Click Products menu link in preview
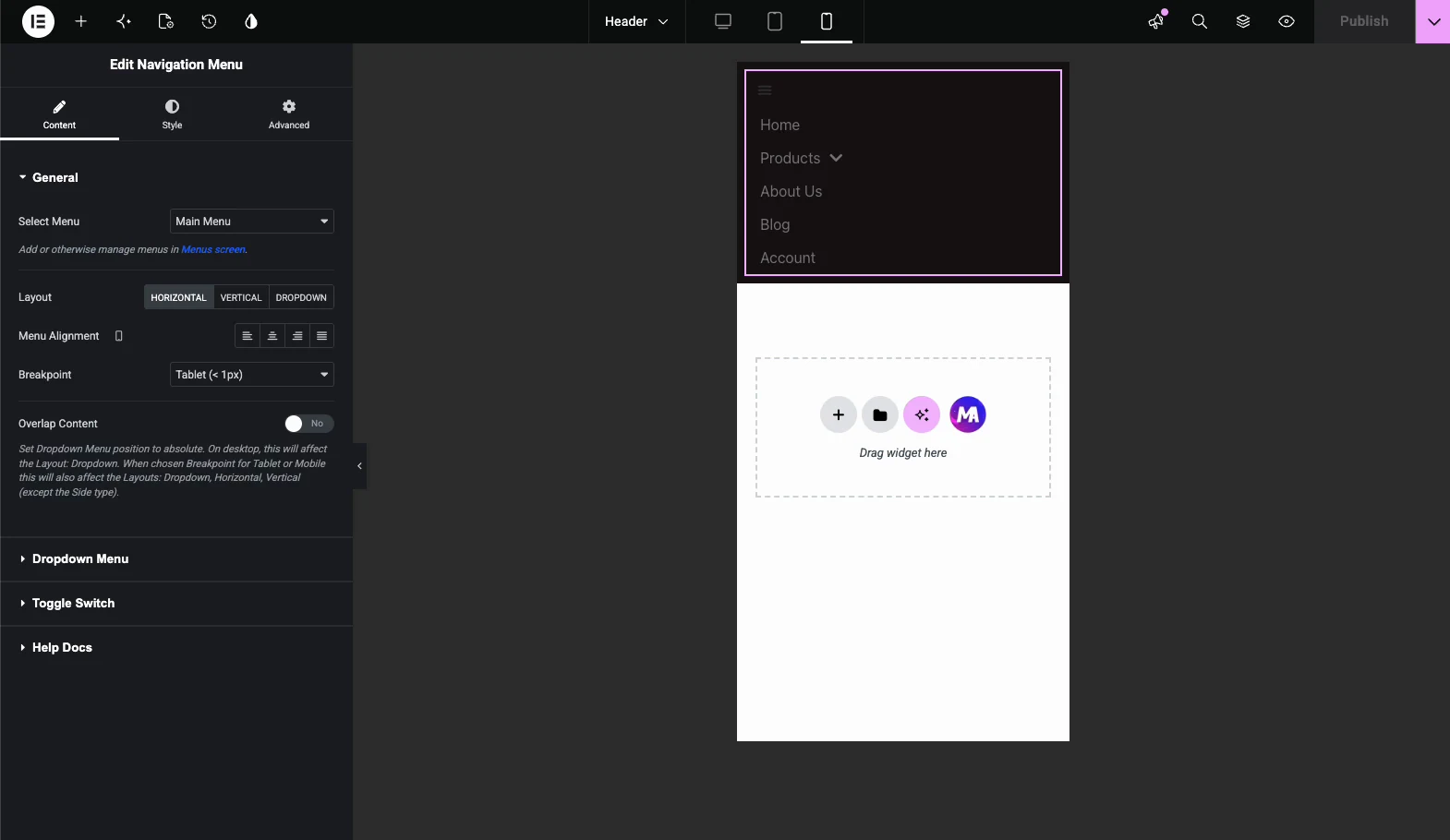The width and height of the screenshot is (1450, 840). 790,158
